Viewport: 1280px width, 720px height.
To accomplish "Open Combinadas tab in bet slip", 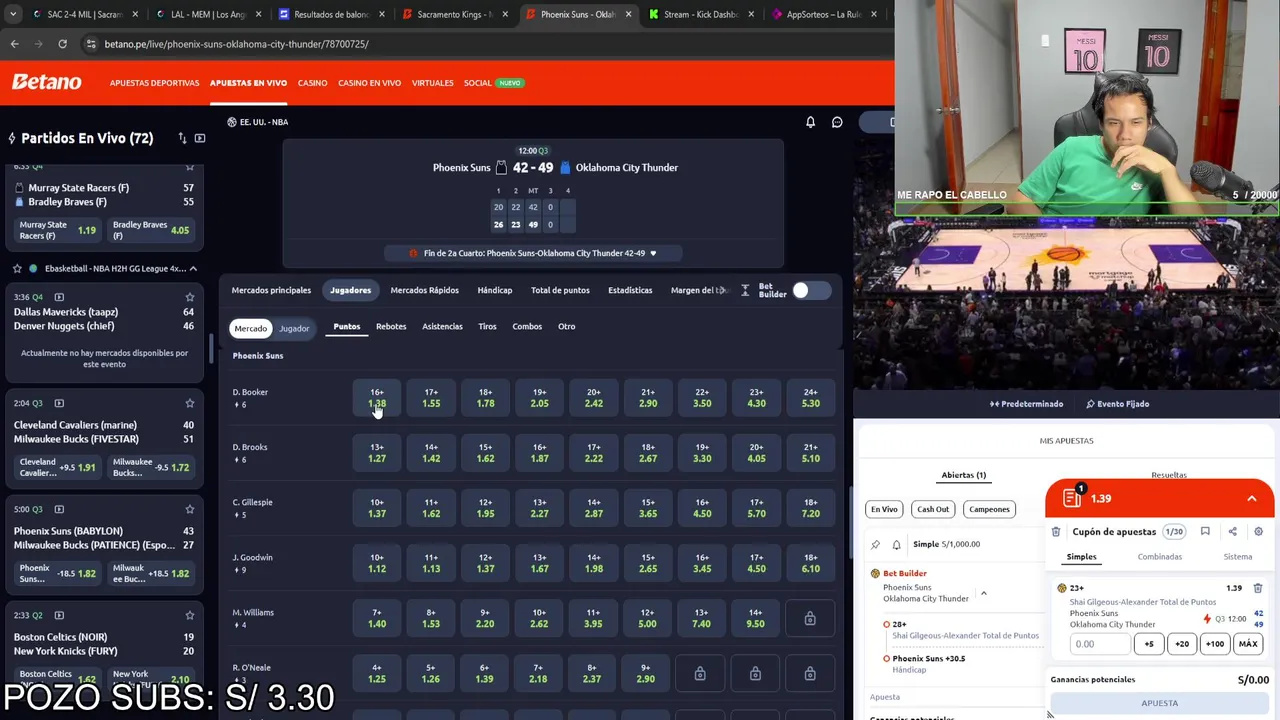I will point(1159,557).
